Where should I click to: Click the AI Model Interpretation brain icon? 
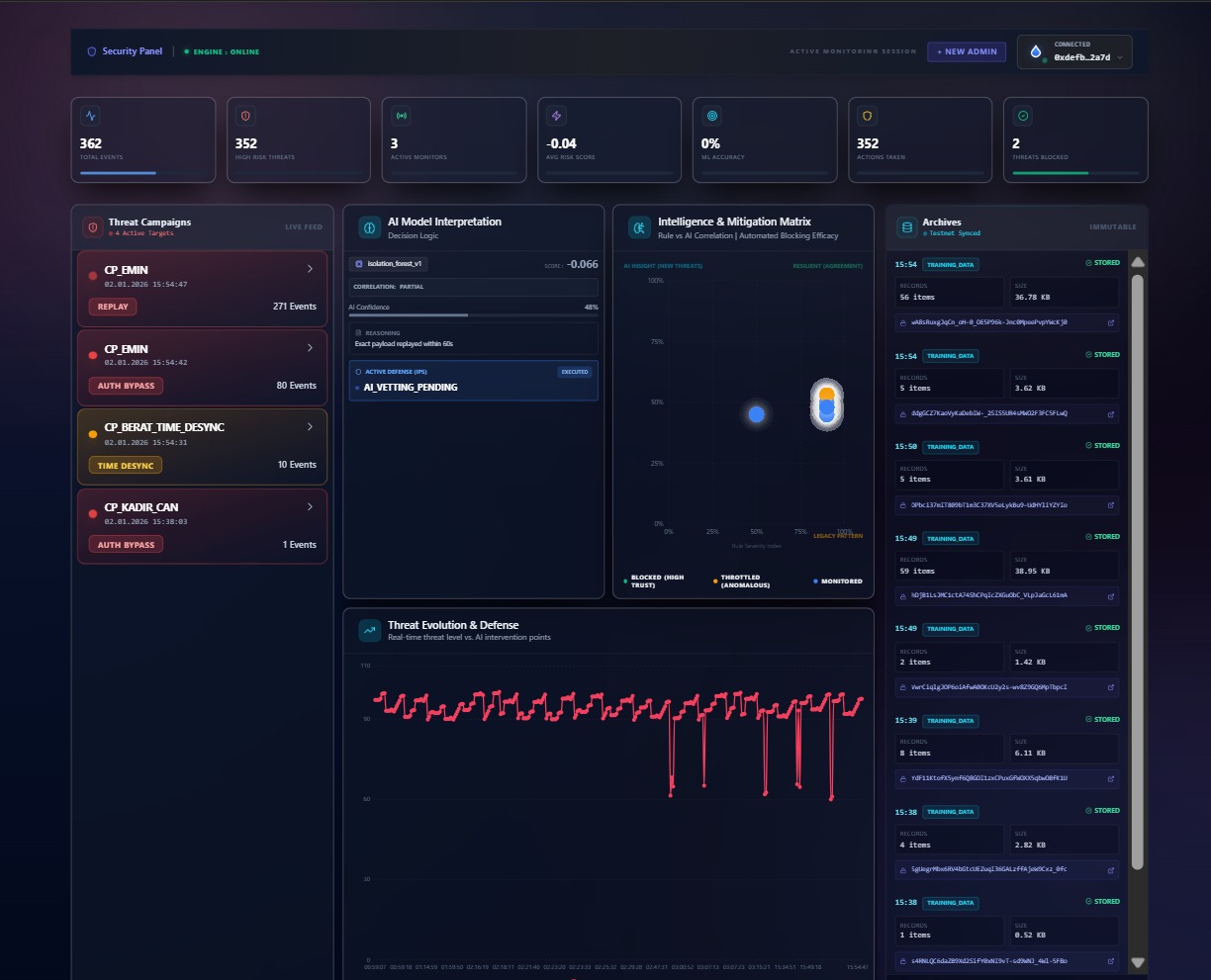[369, 227]
